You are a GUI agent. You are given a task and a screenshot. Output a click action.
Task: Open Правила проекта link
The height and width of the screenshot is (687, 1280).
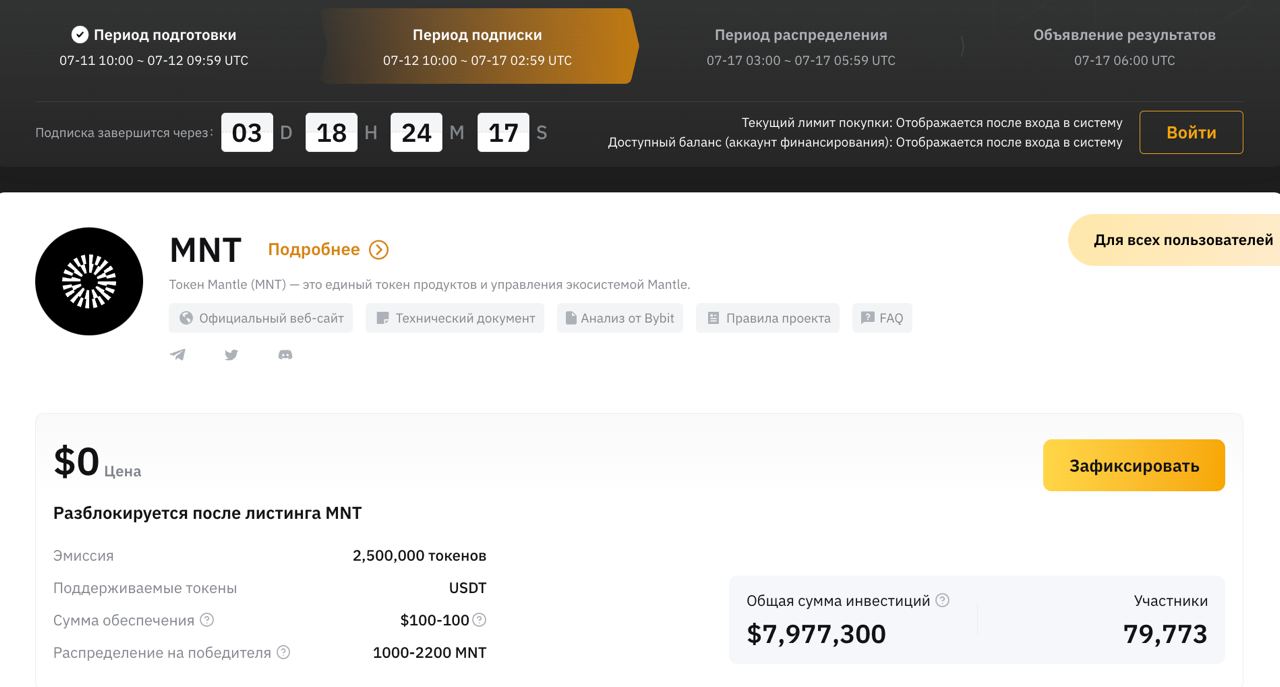[768, 318]
